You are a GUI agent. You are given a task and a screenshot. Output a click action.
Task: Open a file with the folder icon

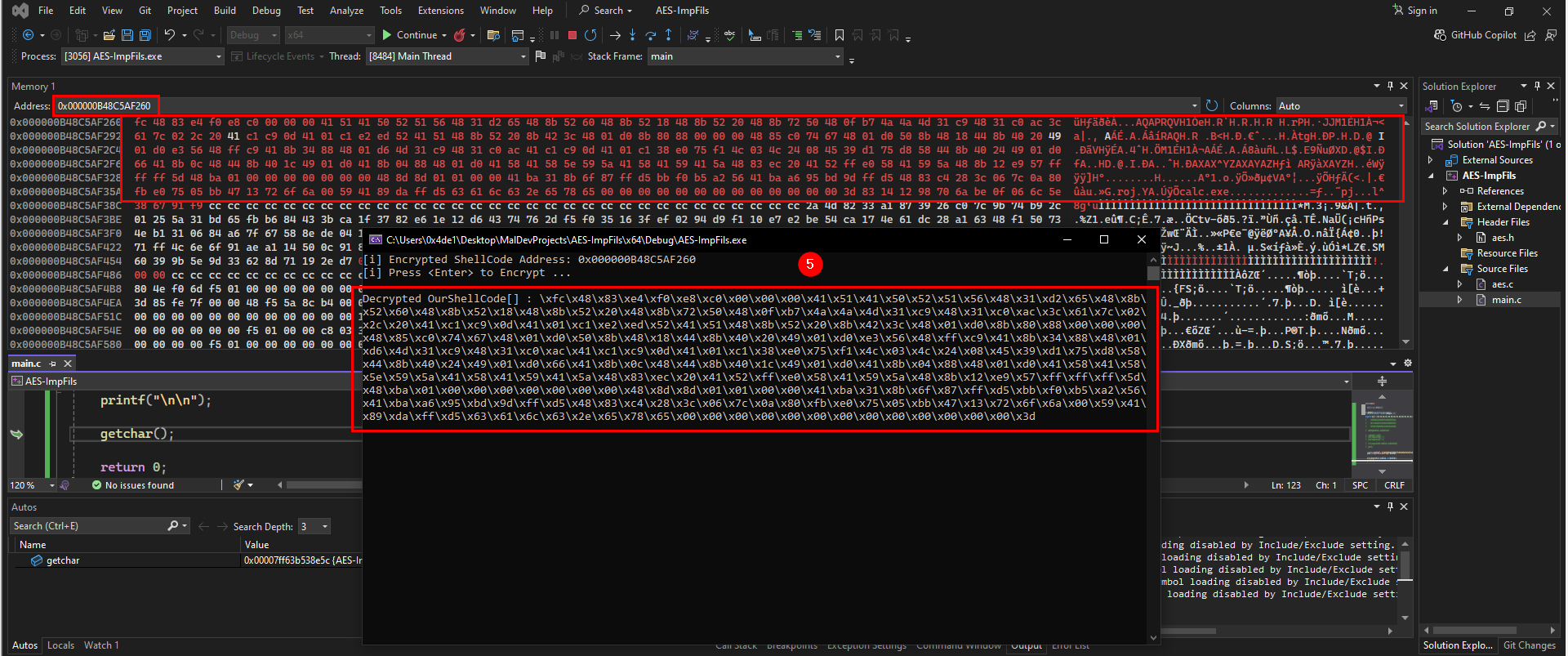(x=109, y=35)
